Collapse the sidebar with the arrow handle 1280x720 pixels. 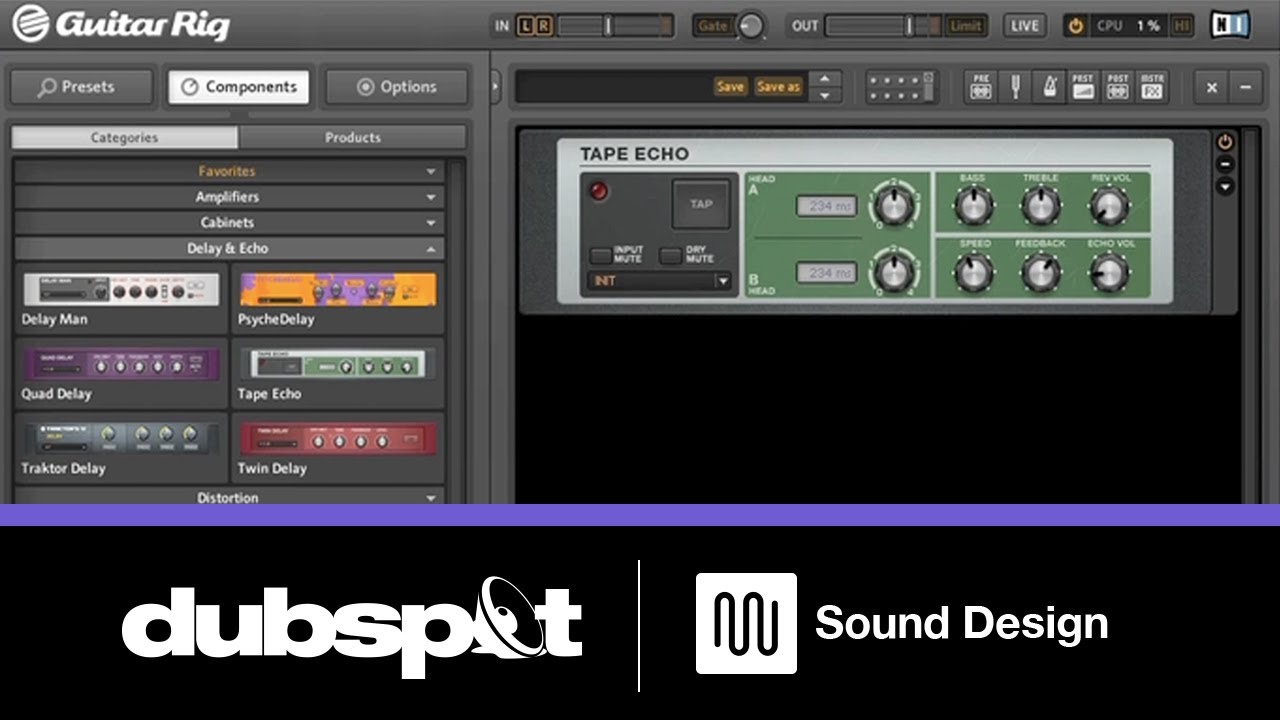click(495, 86)
